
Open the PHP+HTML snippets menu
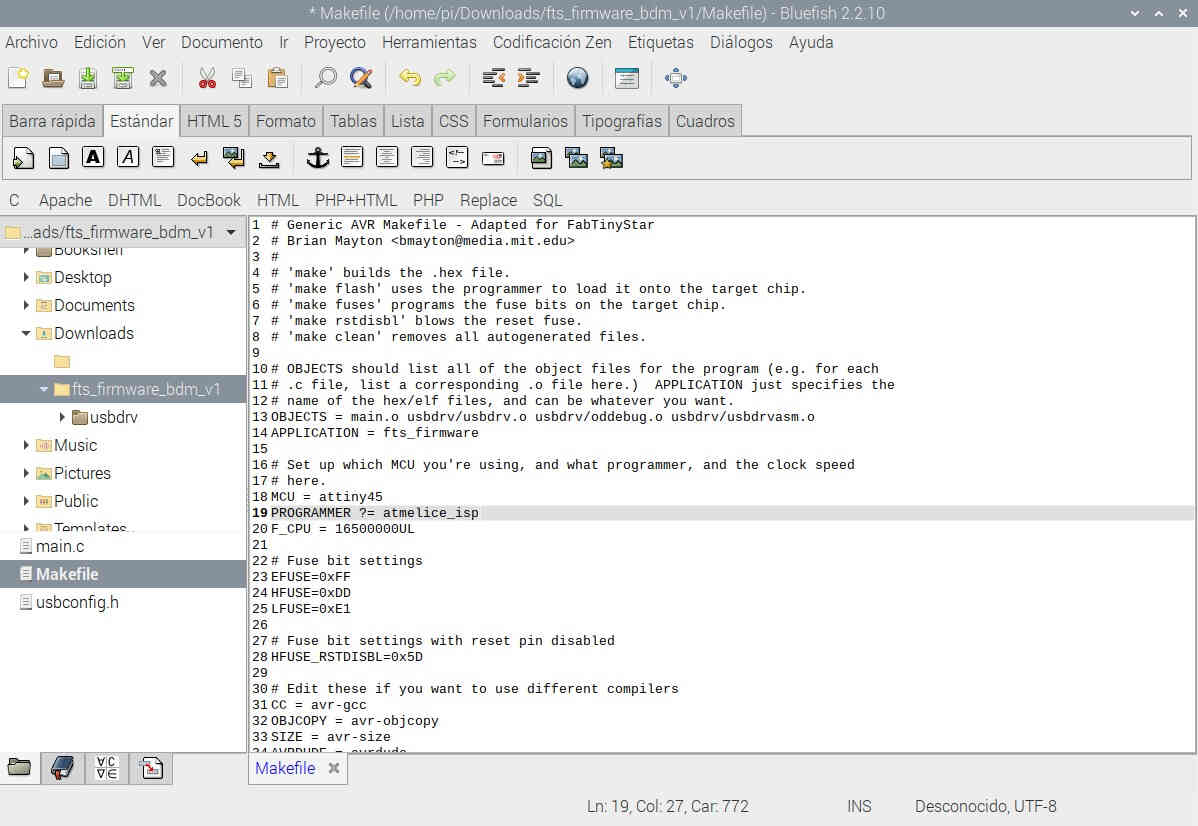click(x=356, y=200)
